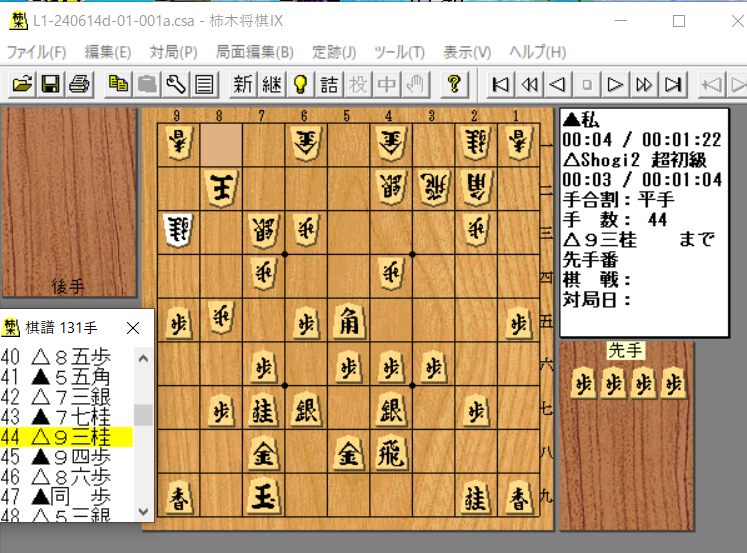Select move 45 ▲9四歩 in kifu list
The height and width of the screenshot is (553, 747).
(66, 457)
